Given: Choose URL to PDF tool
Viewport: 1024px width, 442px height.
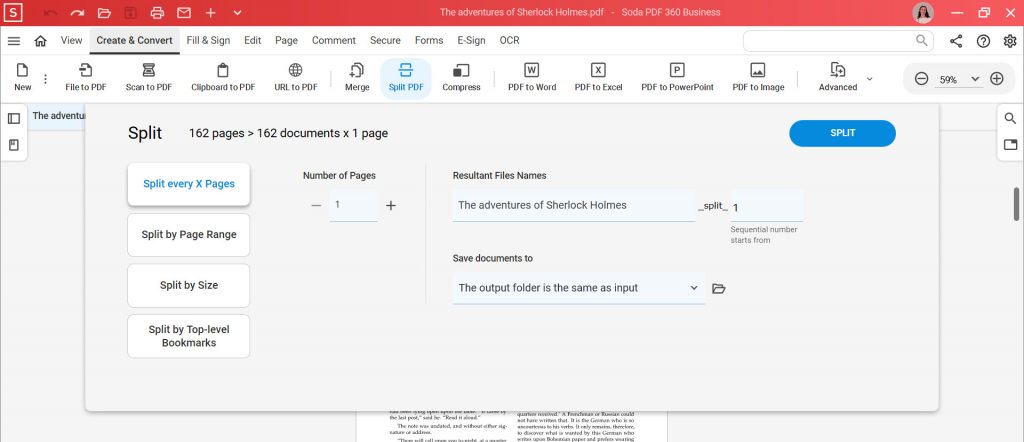Looking at the screenshot, I should 296,77.
